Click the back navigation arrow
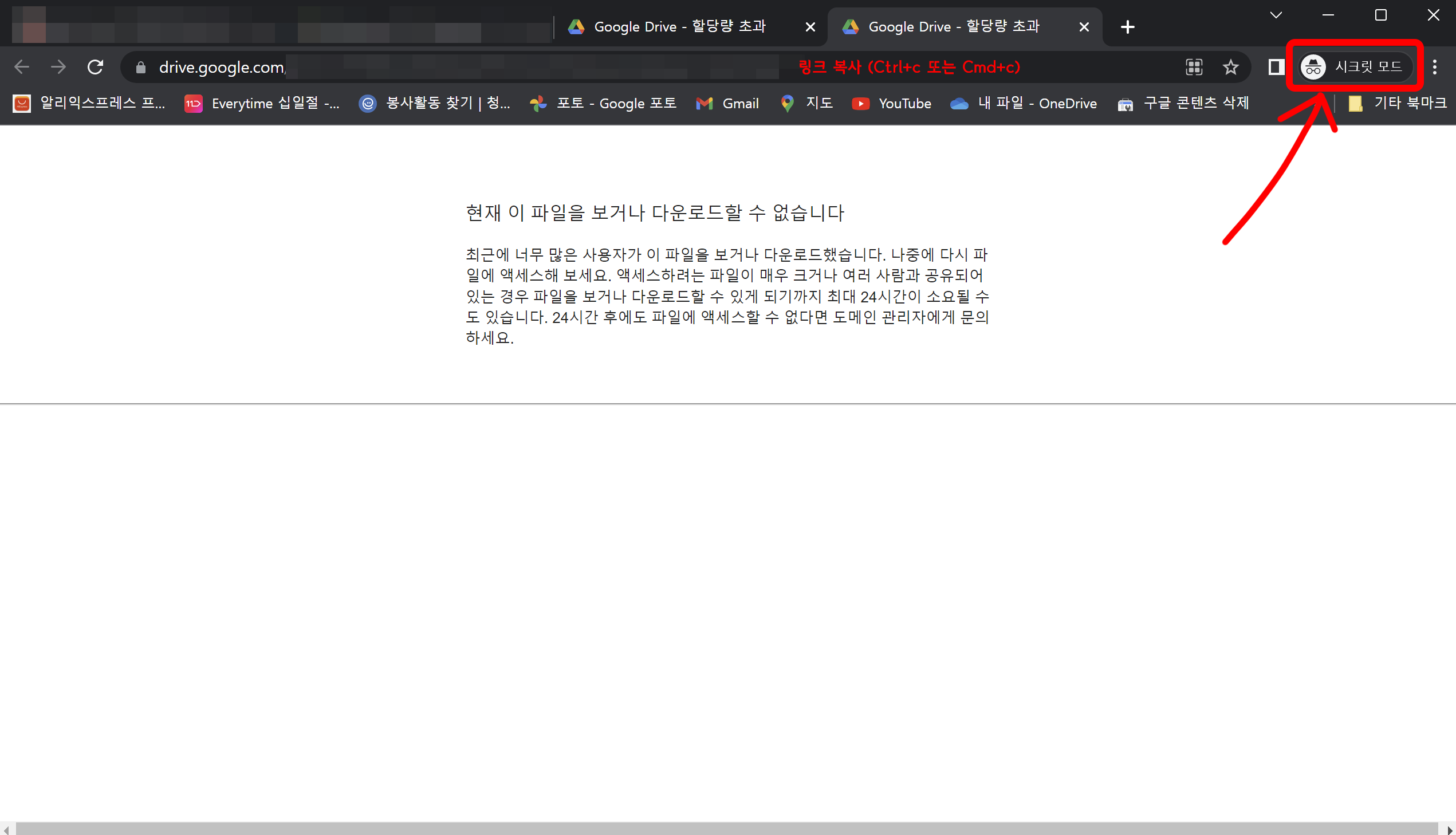1456x835 pixels. coord(22,67)
